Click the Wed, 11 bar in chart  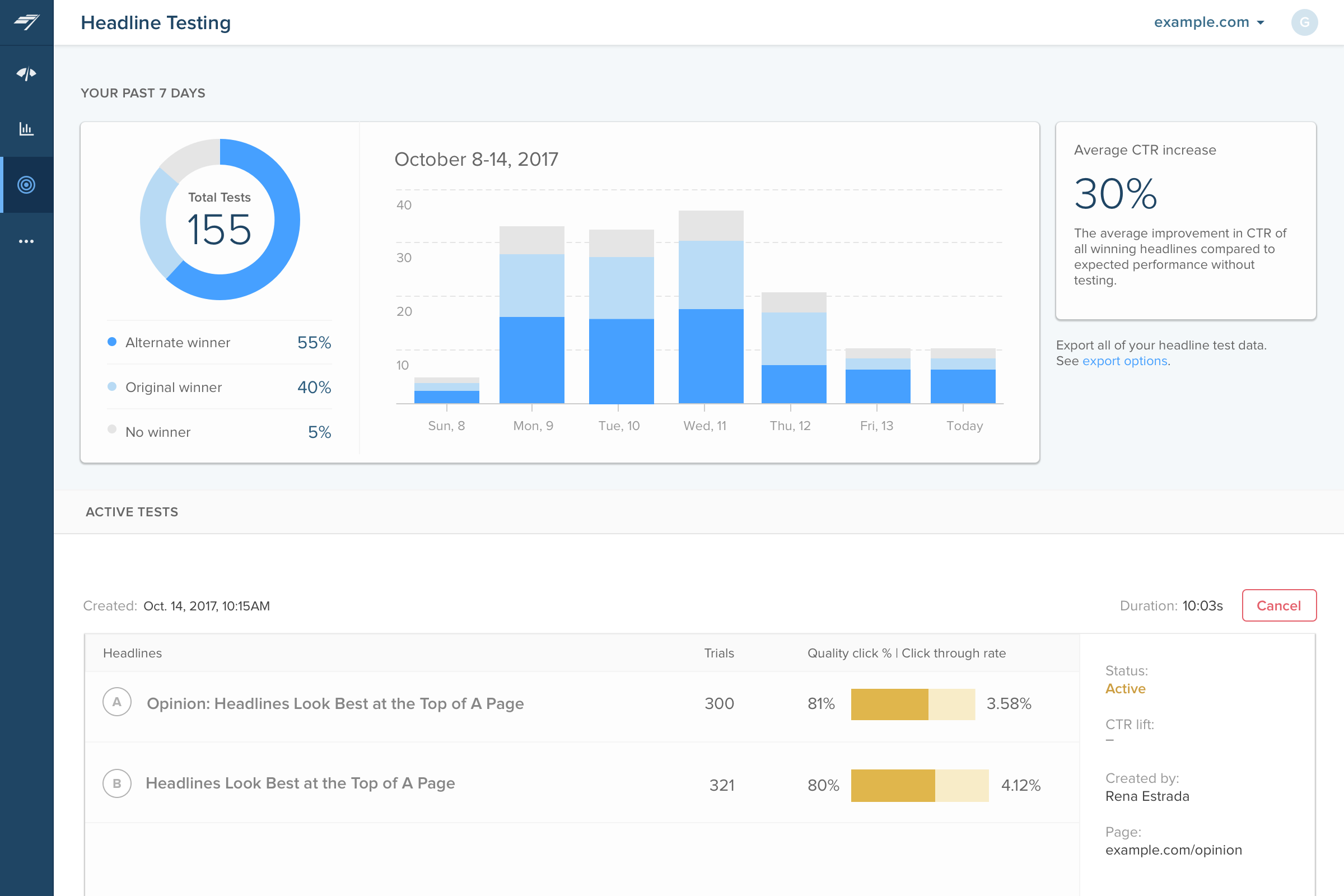coord(710,309)
